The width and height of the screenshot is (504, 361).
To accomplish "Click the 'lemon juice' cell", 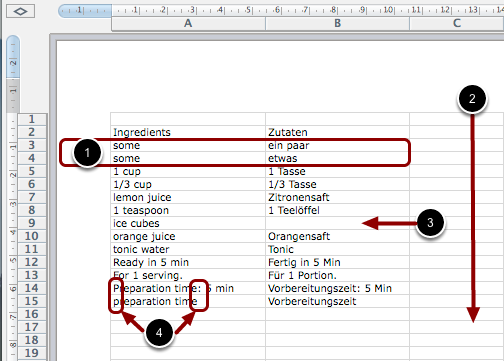I will tap(188, 197).
